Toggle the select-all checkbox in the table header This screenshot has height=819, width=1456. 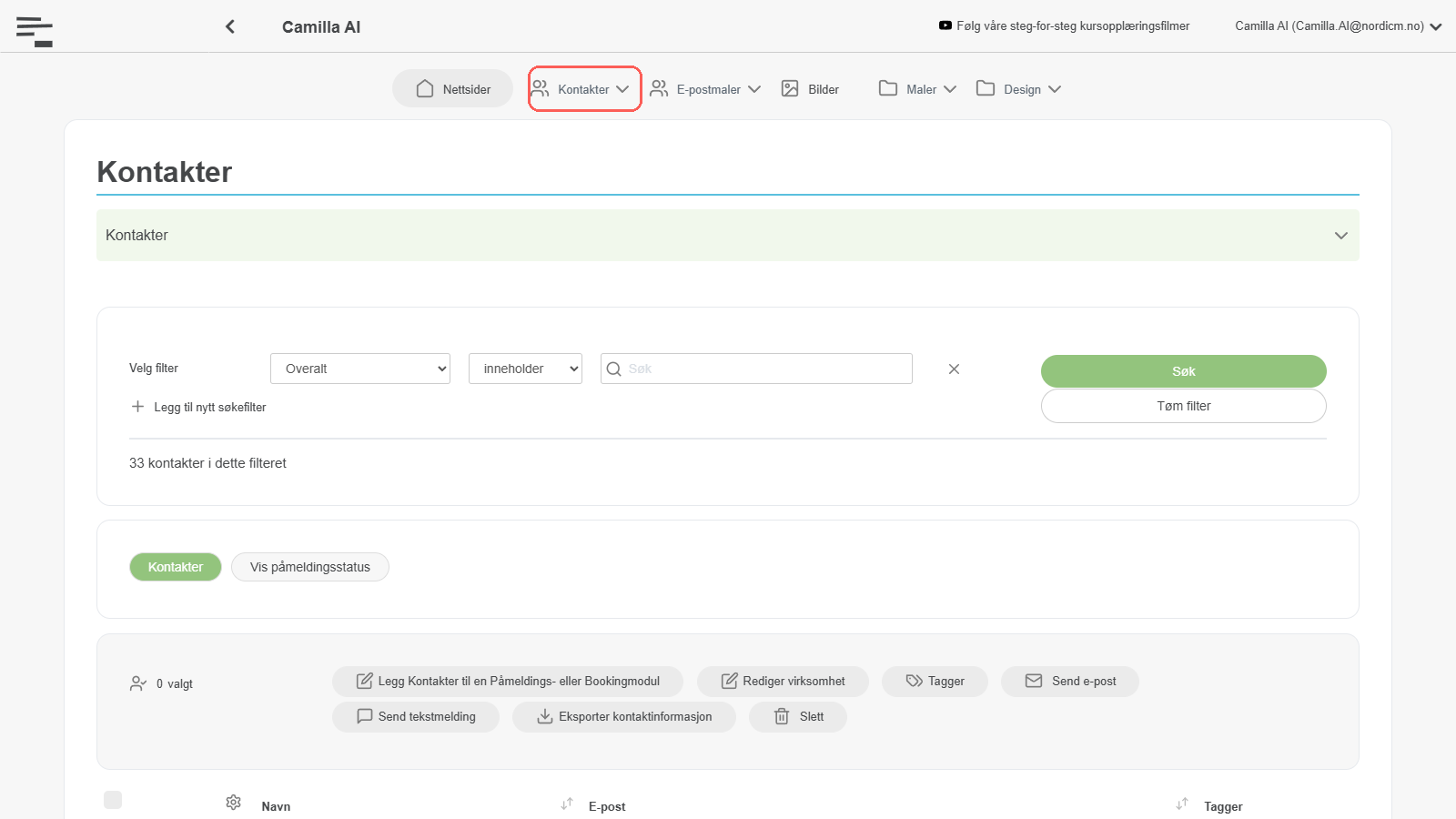(x=113, y=800)
